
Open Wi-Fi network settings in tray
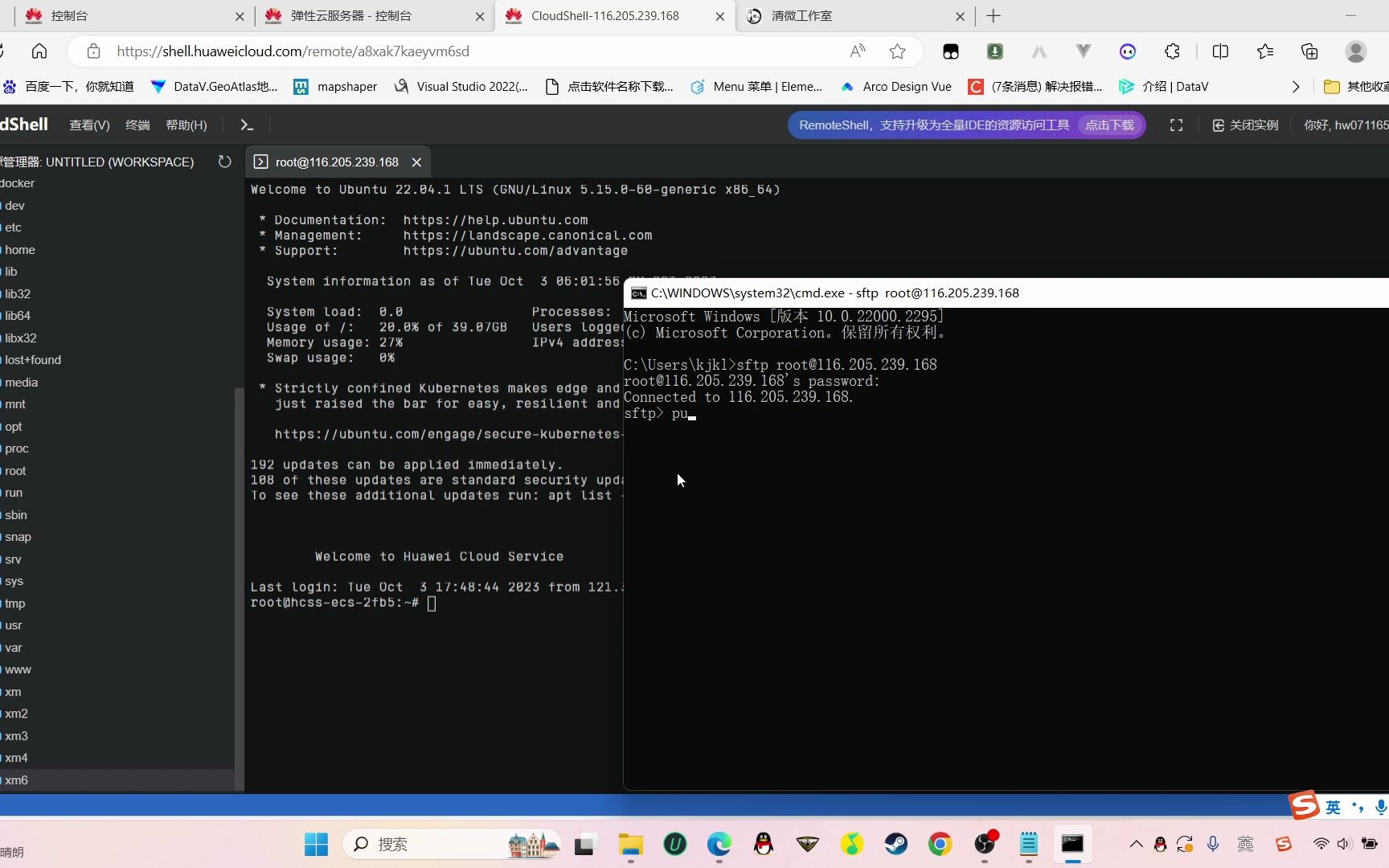[x=1321, y=844]
